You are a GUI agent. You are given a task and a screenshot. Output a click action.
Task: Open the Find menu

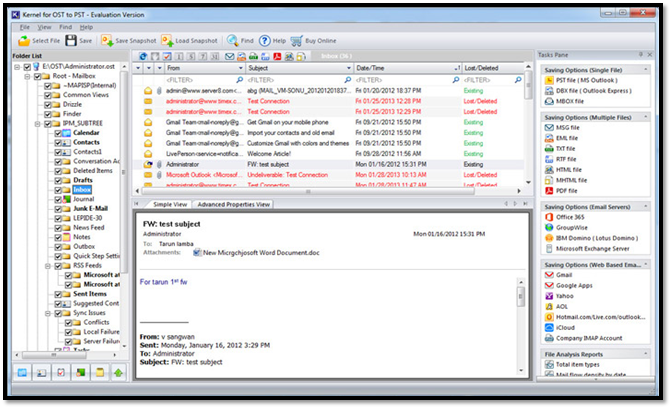pyautogui.click(x=66, y=27)
